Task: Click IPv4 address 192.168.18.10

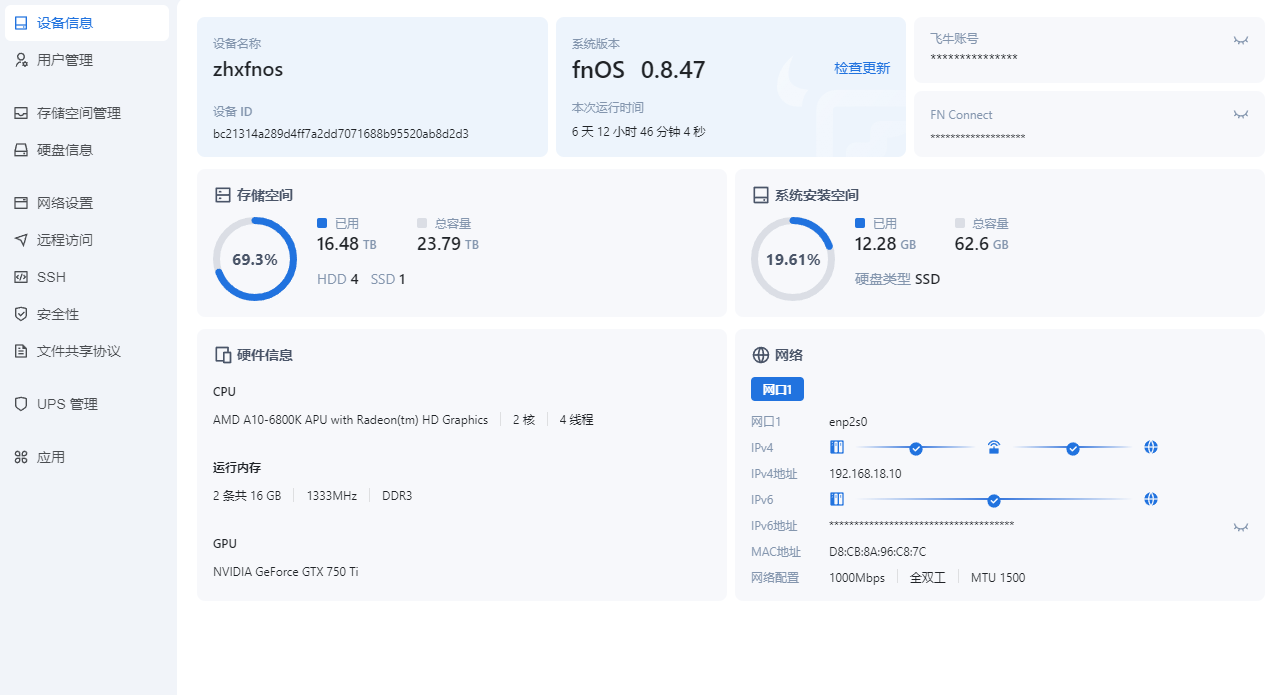Action: pos(866,474)
